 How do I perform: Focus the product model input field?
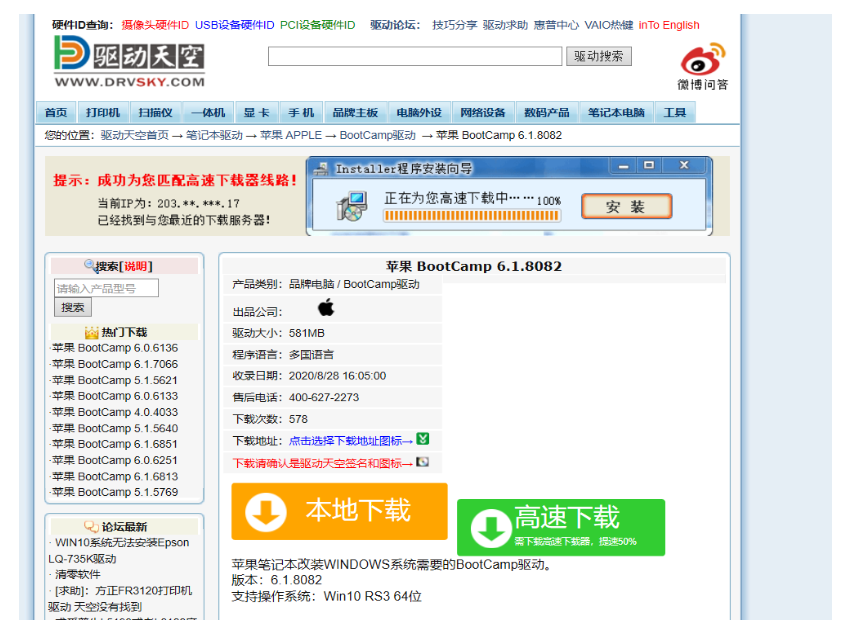106,288
